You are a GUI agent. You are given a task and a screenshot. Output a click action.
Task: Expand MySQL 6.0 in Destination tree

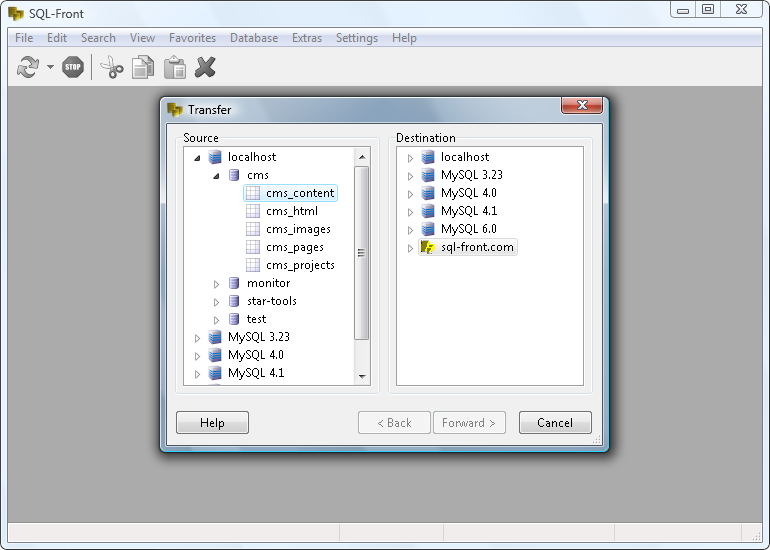click(411, 230)
